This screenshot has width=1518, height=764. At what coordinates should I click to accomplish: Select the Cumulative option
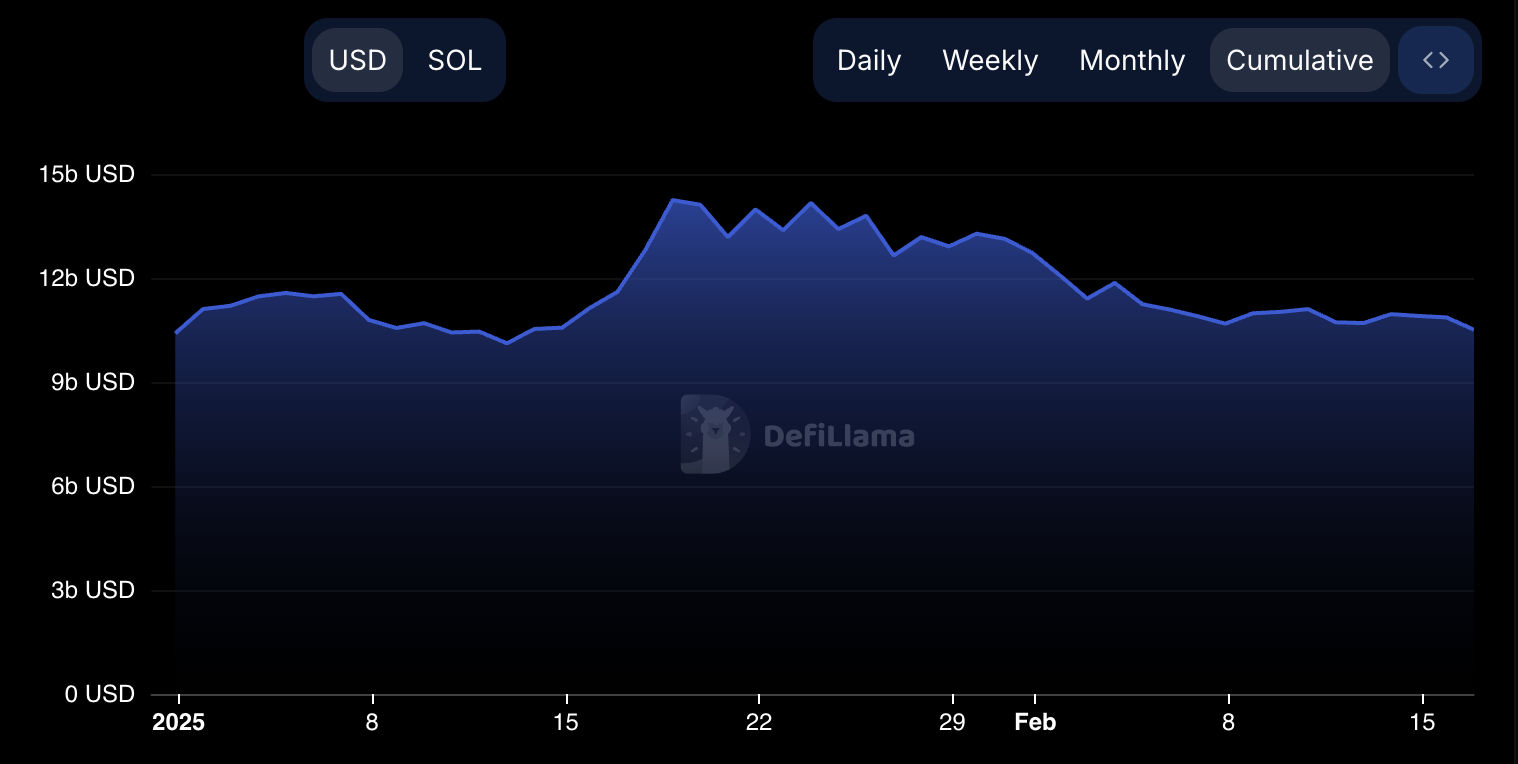(1299, 61)
